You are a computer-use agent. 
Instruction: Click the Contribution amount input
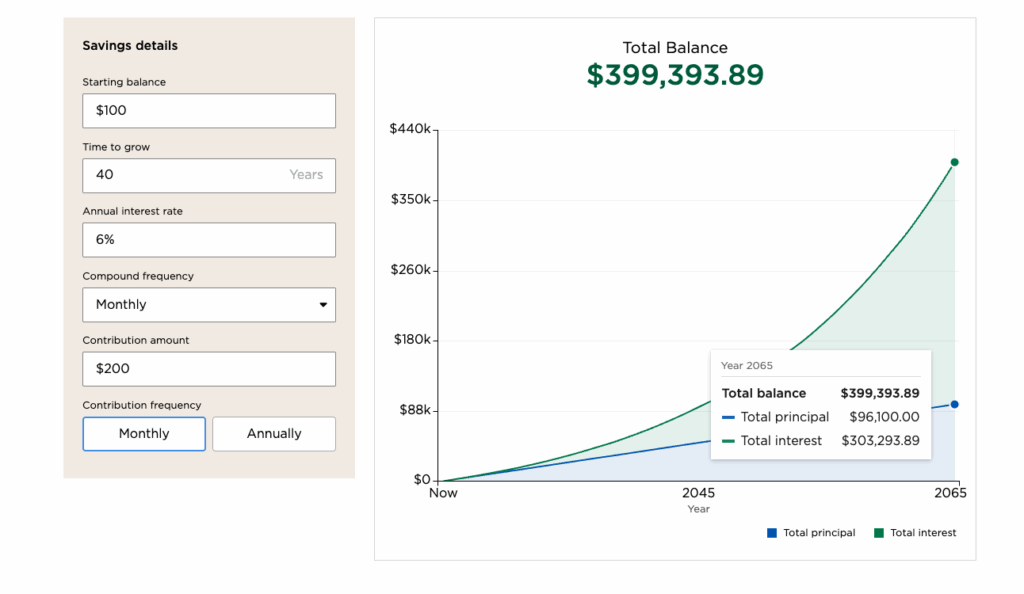pyautogui.click(x=208, y=369)
